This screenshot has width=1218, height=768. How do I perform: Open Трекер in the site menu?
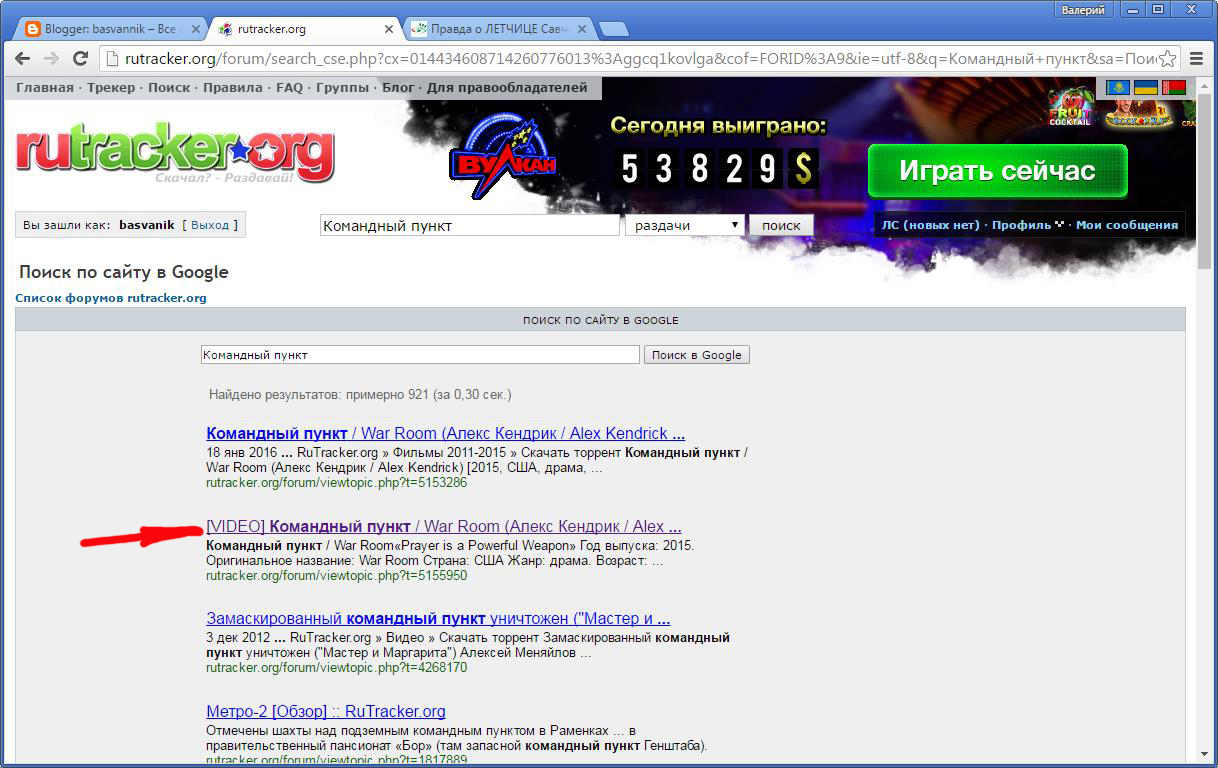coord(111,87)
